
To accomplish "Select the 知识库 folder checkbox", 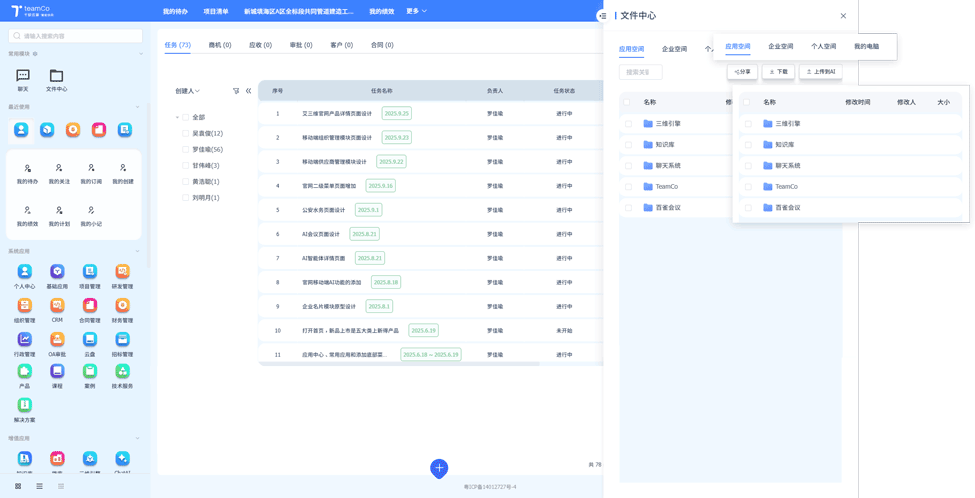I will pyautogui.click(x=748, y=145).
